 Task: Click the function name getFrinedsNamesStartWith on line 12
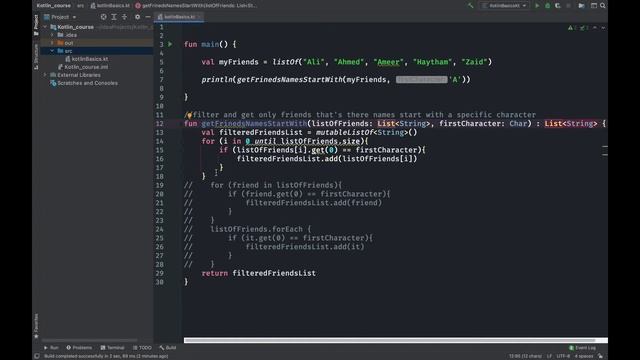(253, 124)
